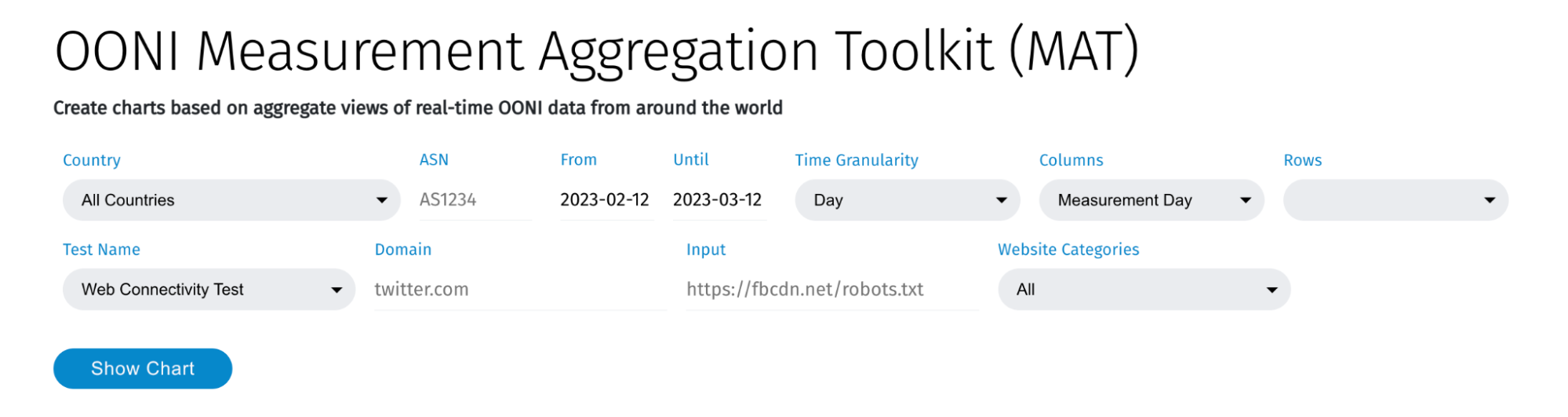Viewport: 1568px width, 417px height.
Task: Click the Input field with fbcdn.net robots.txt placeholder
Action: pos(831,290)
